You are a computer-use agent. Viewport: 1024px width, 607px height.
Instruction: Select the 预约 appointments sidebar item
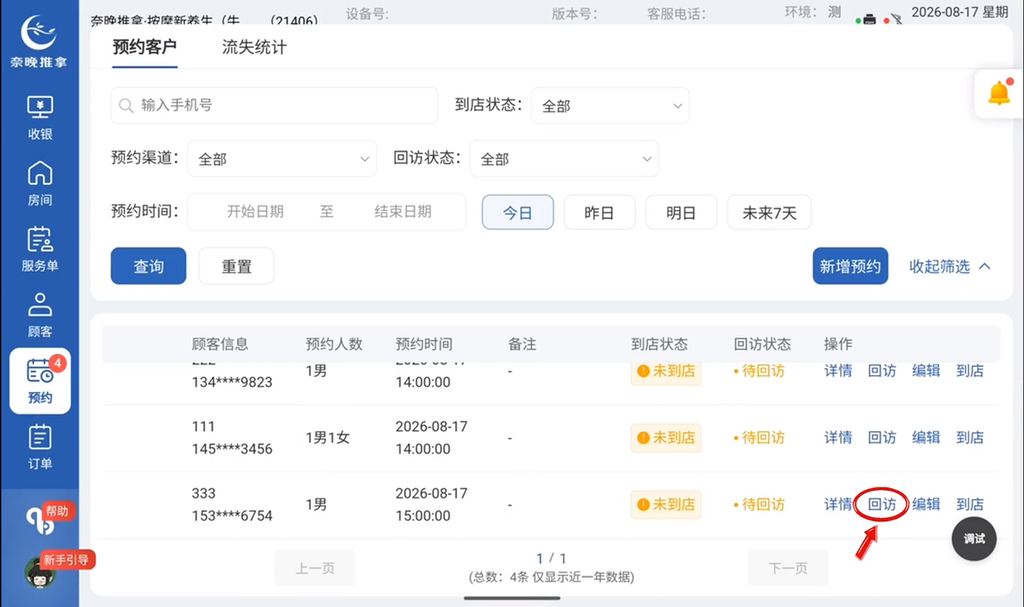(x=40, y=381)
